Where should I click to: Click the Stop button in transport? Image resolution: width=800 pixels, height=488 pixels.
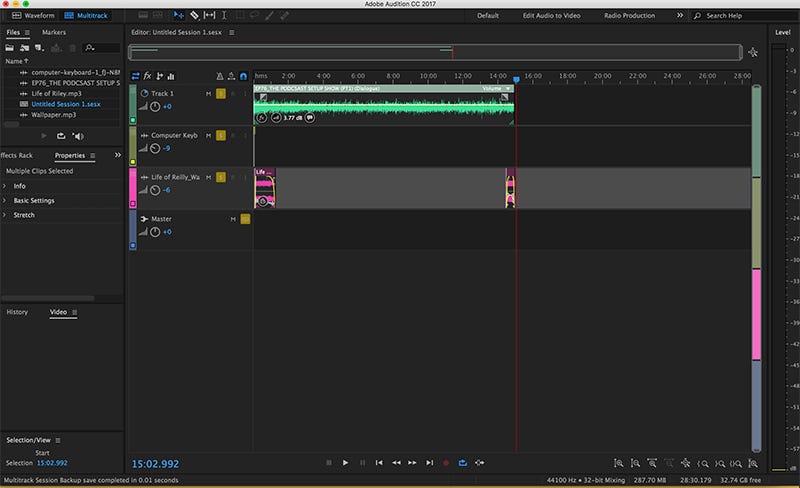tap(329, 462)
